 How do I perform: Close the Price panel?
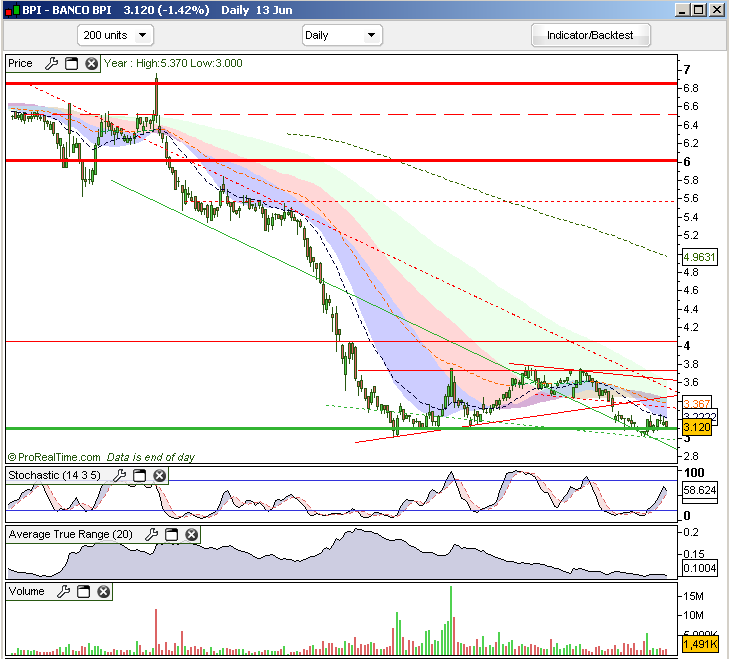pyautogui.click(x=91, y=63)
